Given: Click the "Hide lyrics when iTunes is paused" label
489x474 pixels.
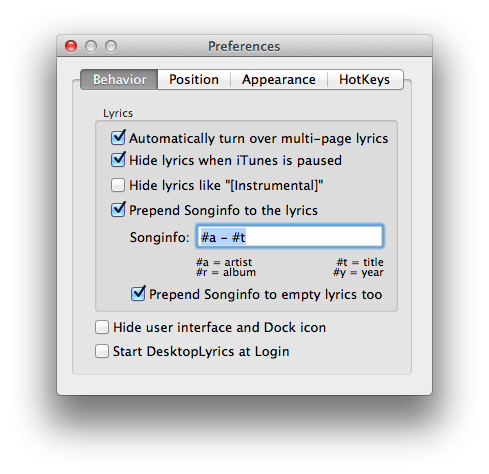Looking at the screenshot, I should [x=235, y=160].
